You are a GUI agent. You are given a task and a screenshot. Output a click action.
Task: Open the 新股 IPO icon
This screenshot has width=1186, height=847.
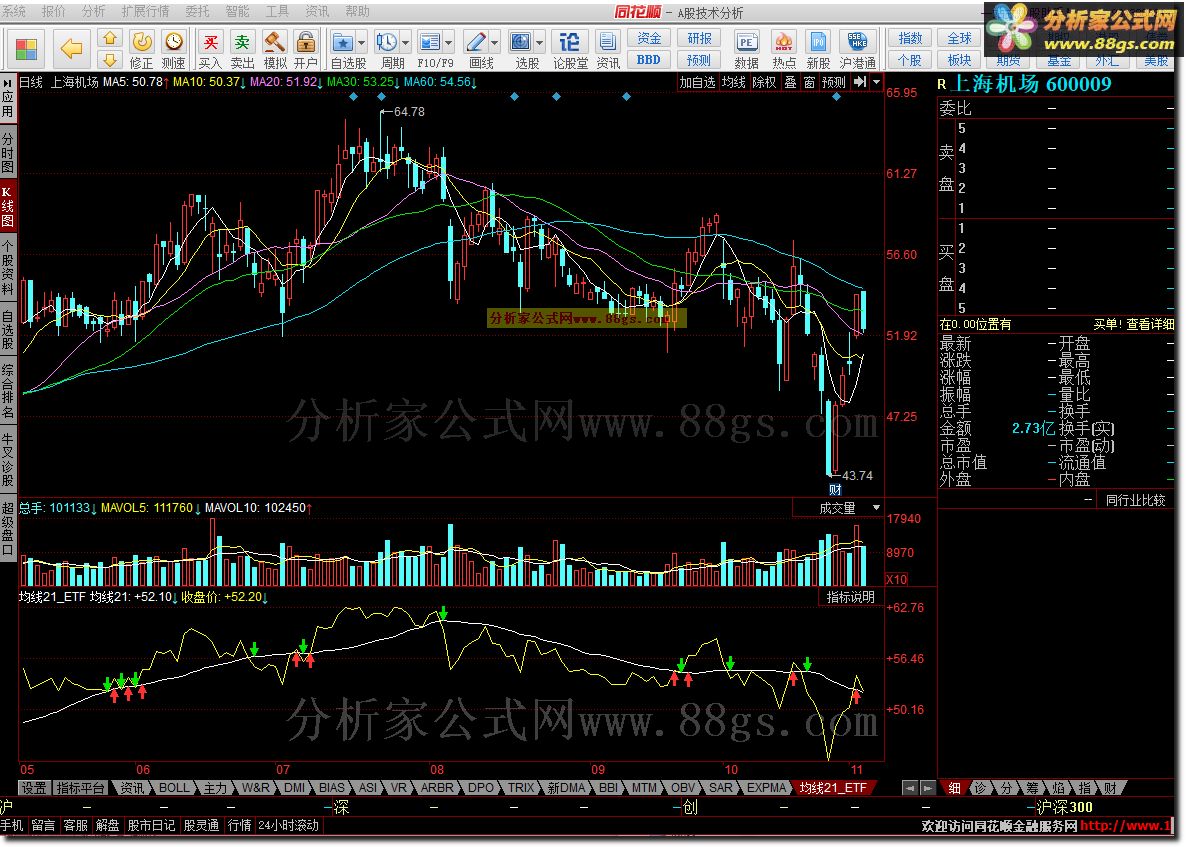click(x=818, y=50)
